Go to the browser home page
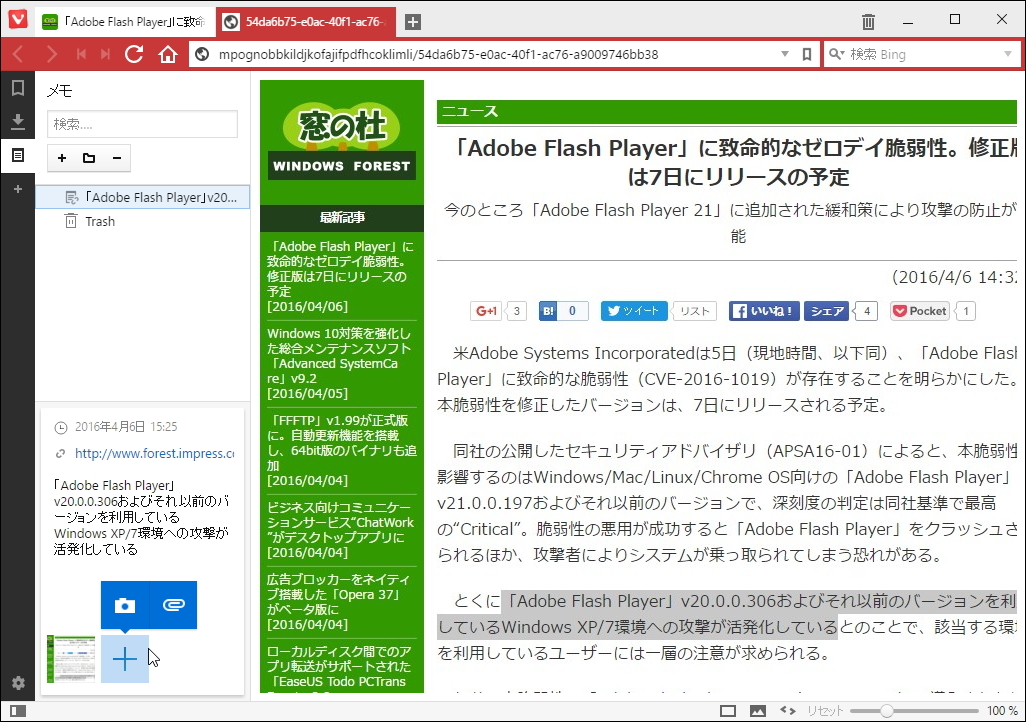This screenshot has width=1026, height=722. coord(168,54)
